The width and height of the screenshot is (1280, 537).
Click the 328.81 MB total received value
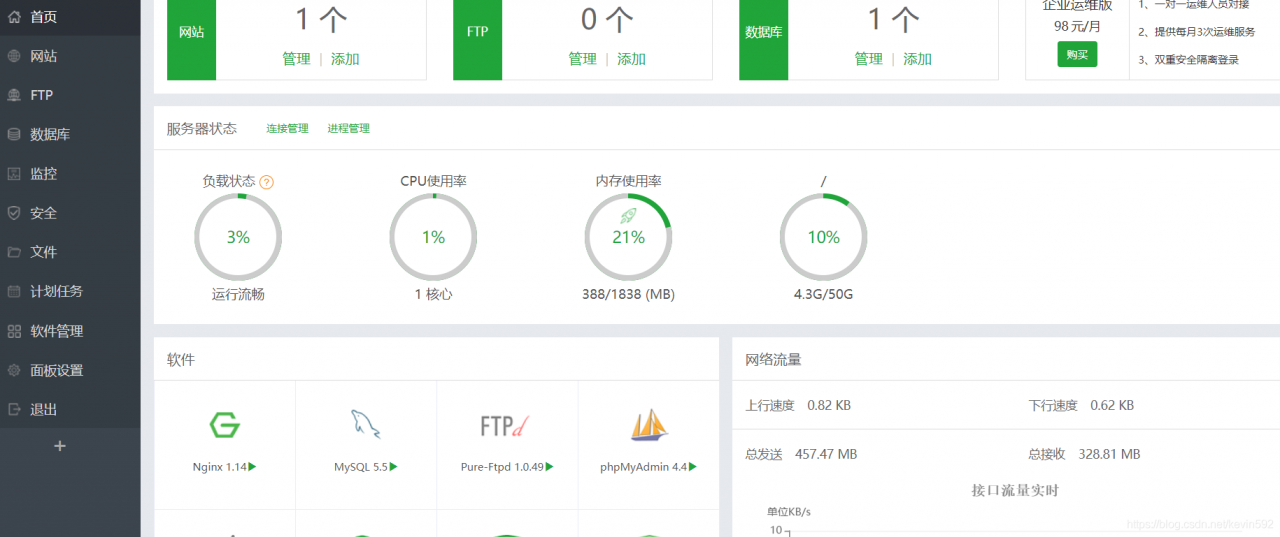coord(1109,454)
